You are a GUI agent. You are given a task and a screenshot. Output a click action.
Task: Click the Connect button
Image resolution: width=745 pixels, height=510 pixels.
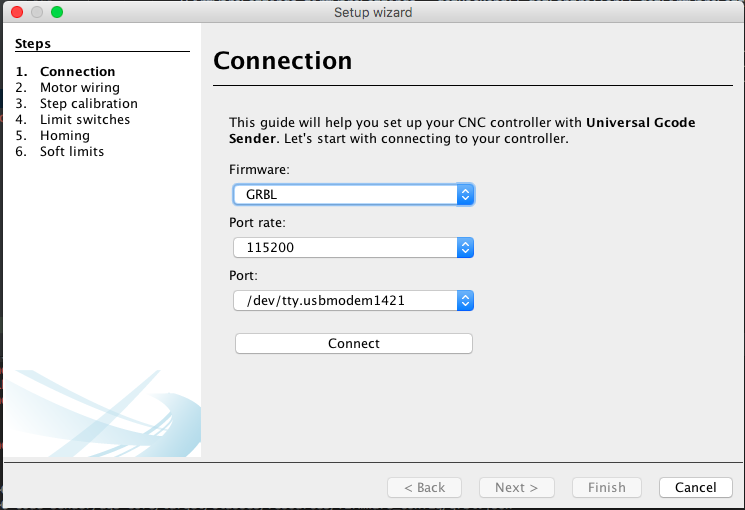[353, 343]
